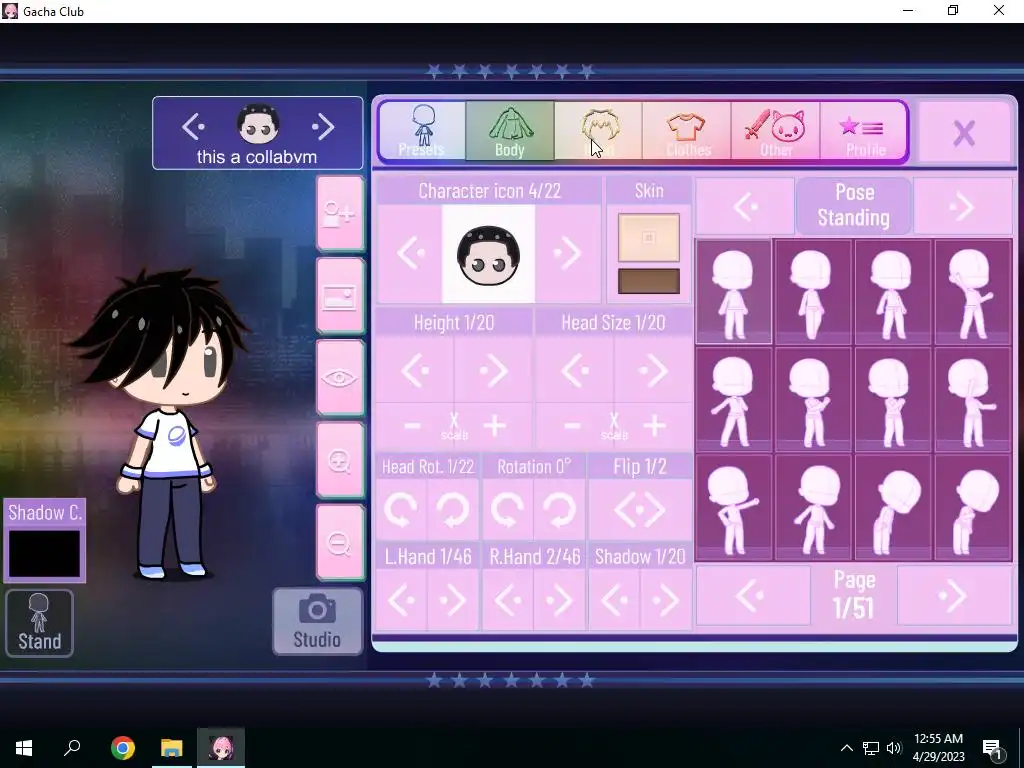This screenshot has width=1024, height=768.
Task: Go to next pose page
Action: coord(955,595)
